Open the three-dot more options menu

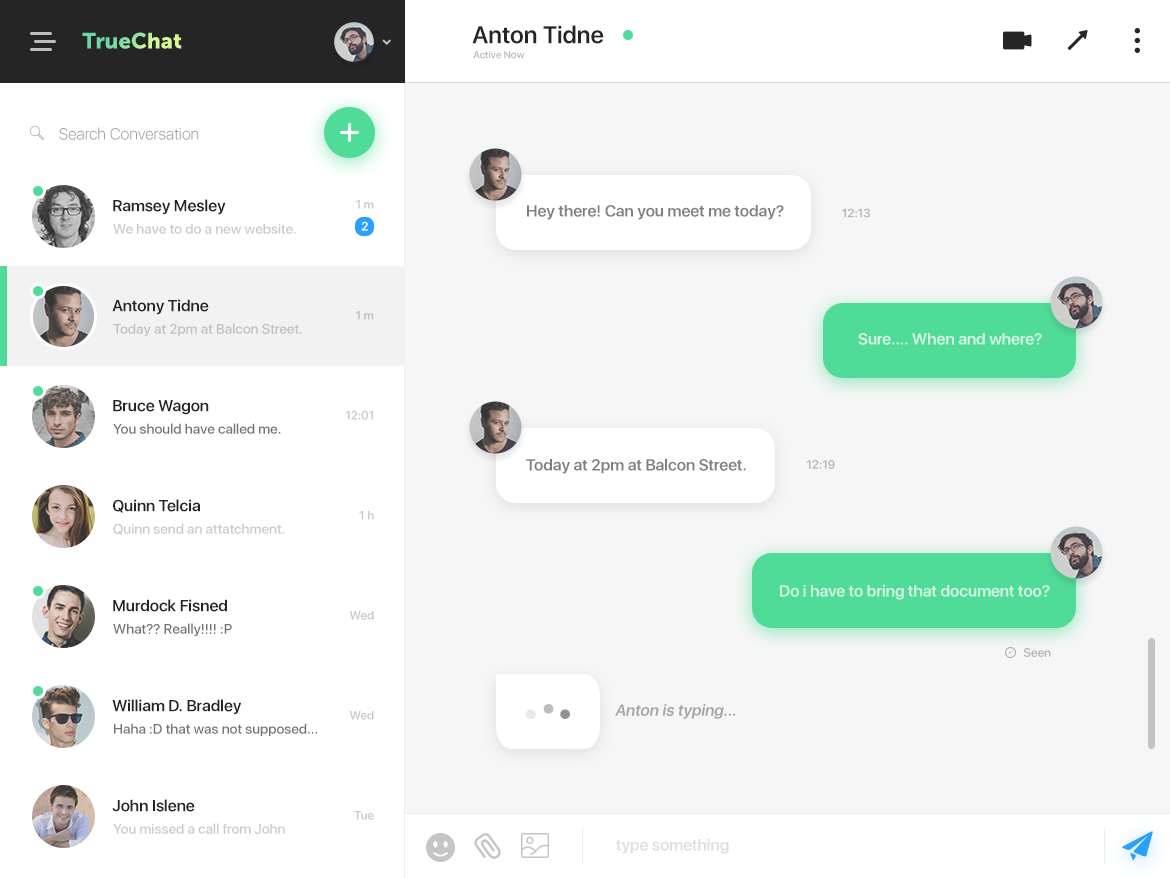point(1137,40)
